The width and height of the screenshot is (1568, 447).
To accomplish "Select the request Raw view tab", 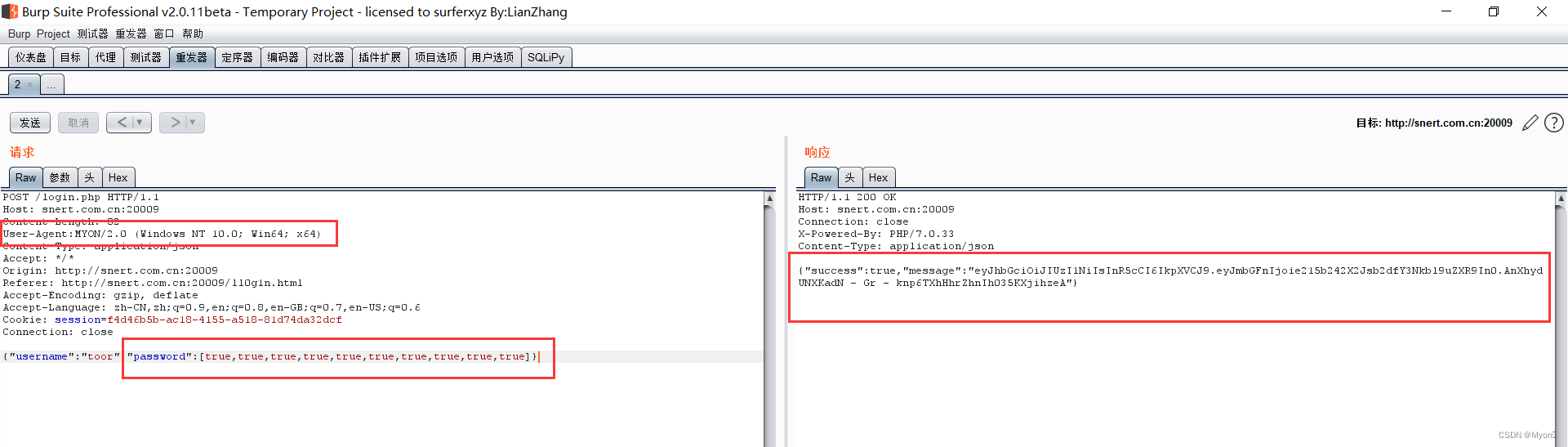I will pyautogui.click(x=26, y=177).
